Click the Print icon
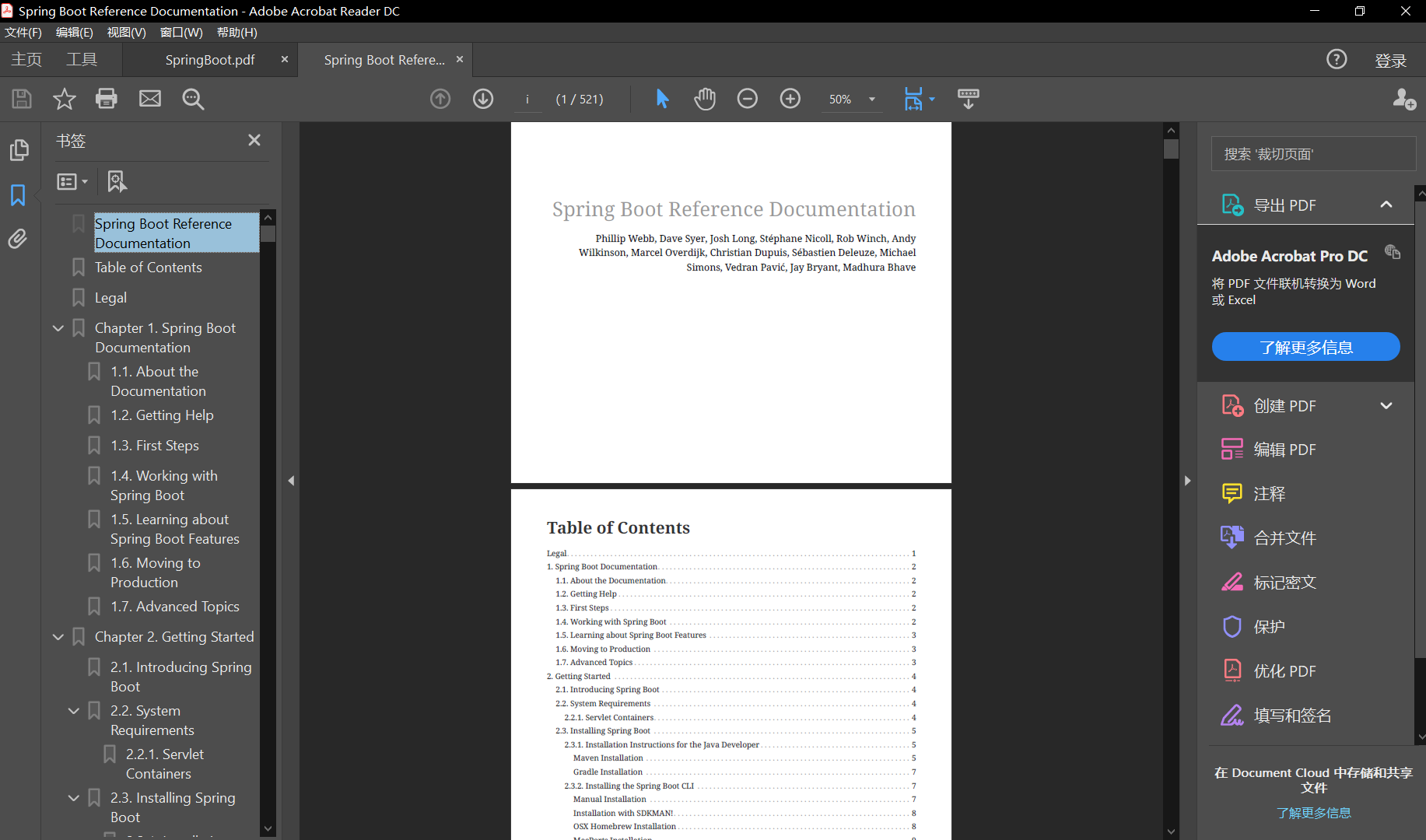 [107, 99]
